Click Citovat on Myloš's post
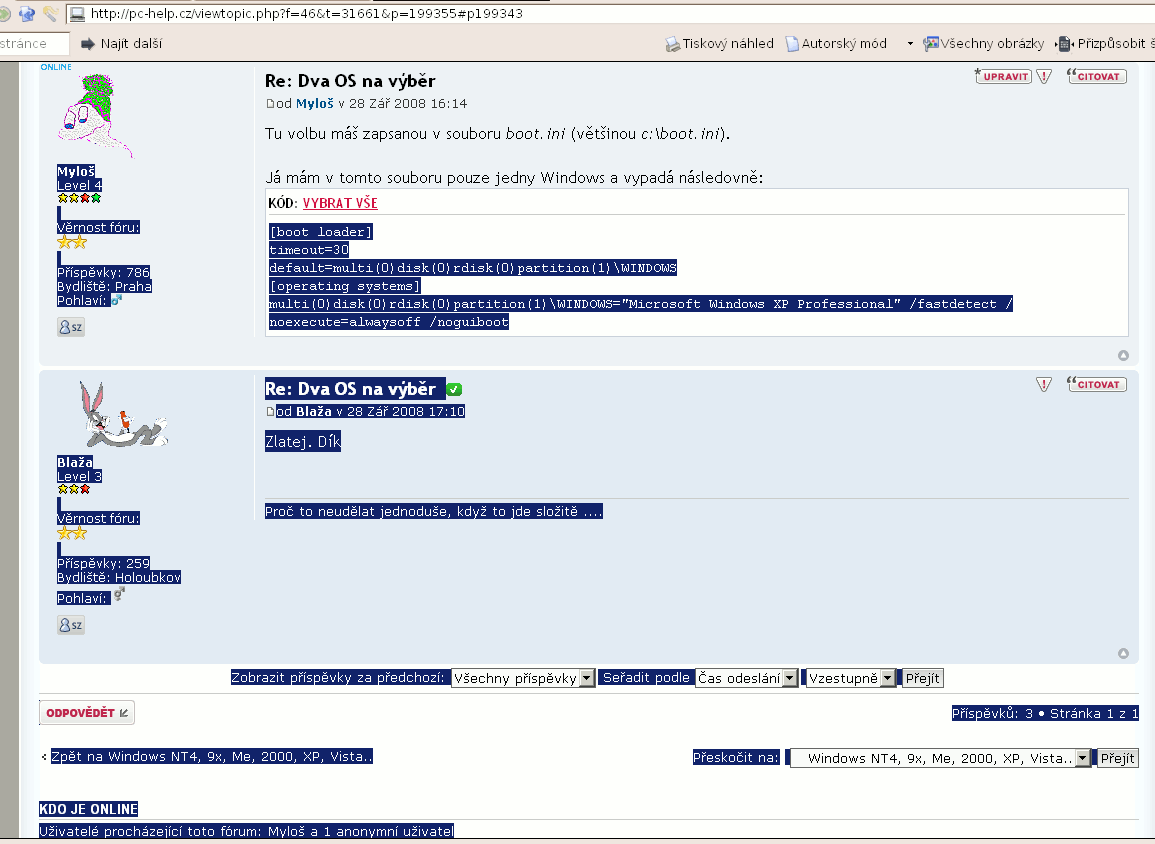This screenshot has height=844, width=1155. click(1096, 76)
